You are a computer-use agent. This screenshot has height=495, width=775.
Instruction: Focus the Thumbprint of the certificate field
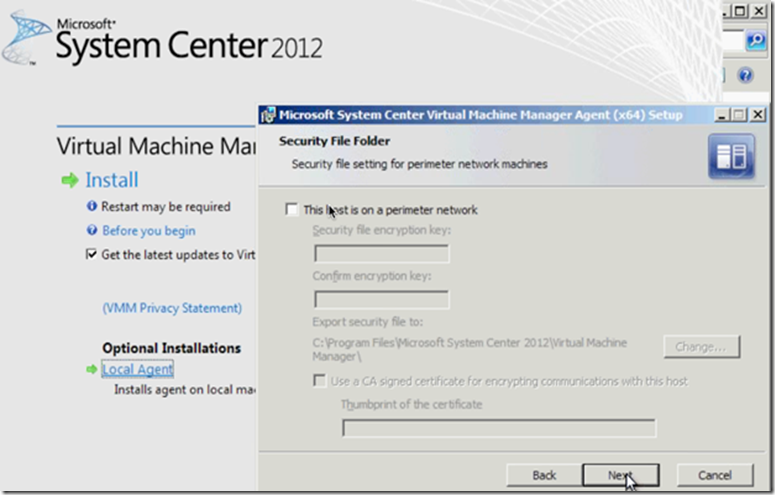pos(499,428)
